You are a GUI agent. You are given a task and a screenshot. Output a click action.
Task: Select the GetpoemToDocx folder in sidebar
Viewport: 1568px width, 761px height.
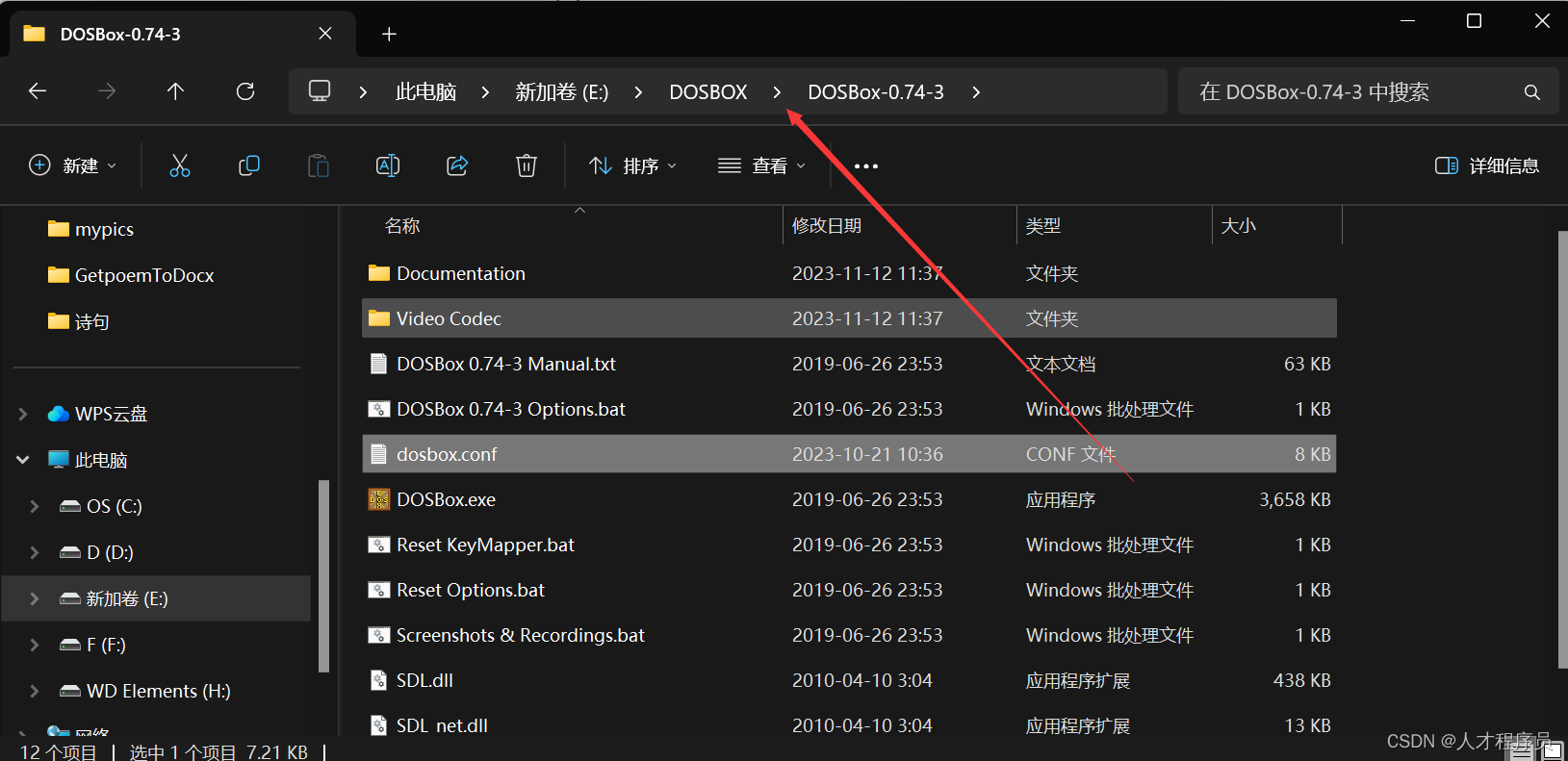pyautogui.click(x=144, y=275)
